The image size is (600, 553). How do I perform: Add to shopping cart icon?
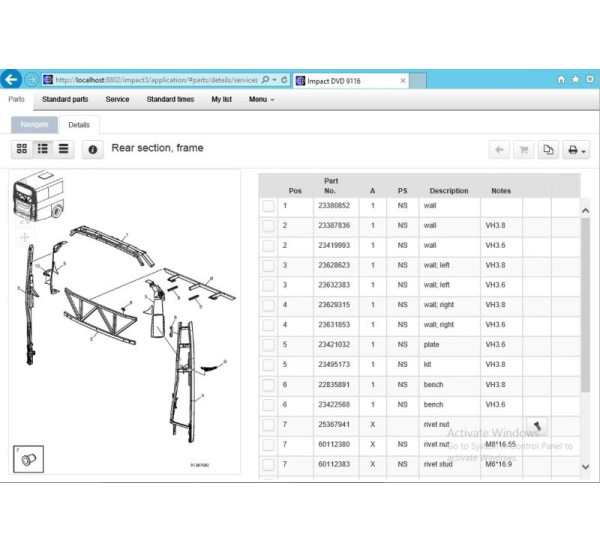tap(522, 150)
